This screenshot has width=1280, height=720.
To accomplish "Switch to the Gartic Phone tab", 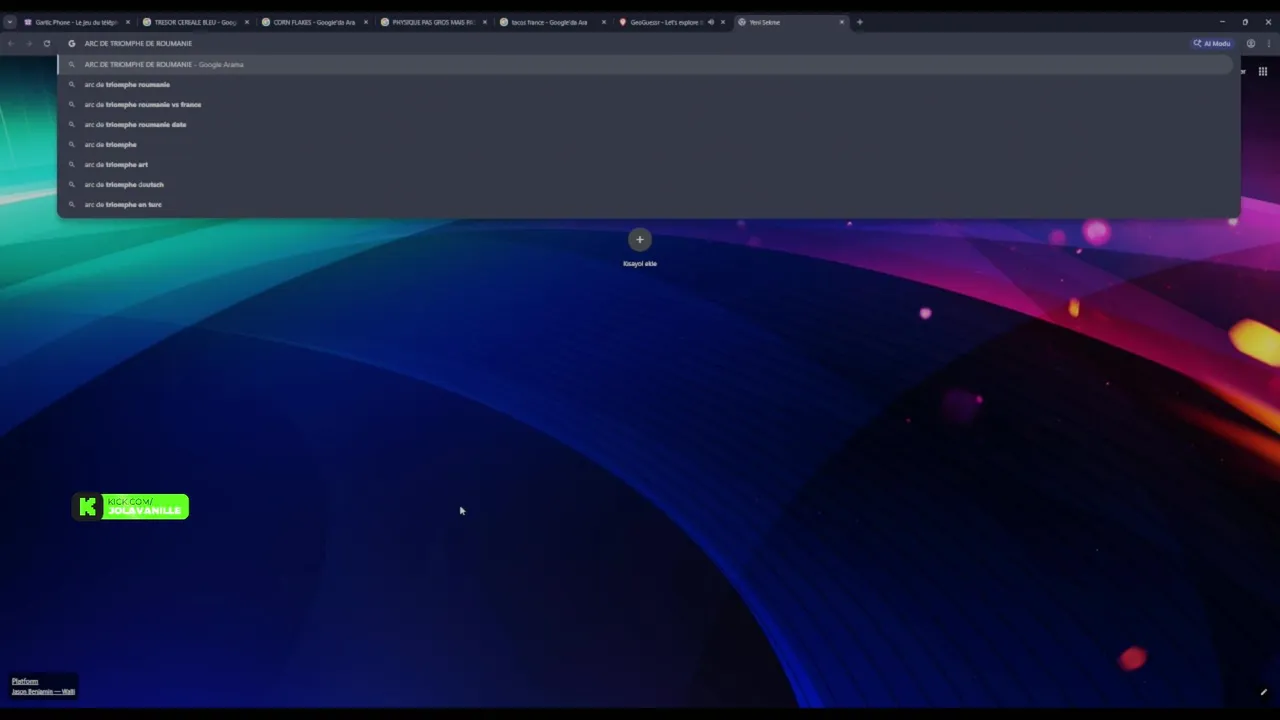I will [78, 22].
